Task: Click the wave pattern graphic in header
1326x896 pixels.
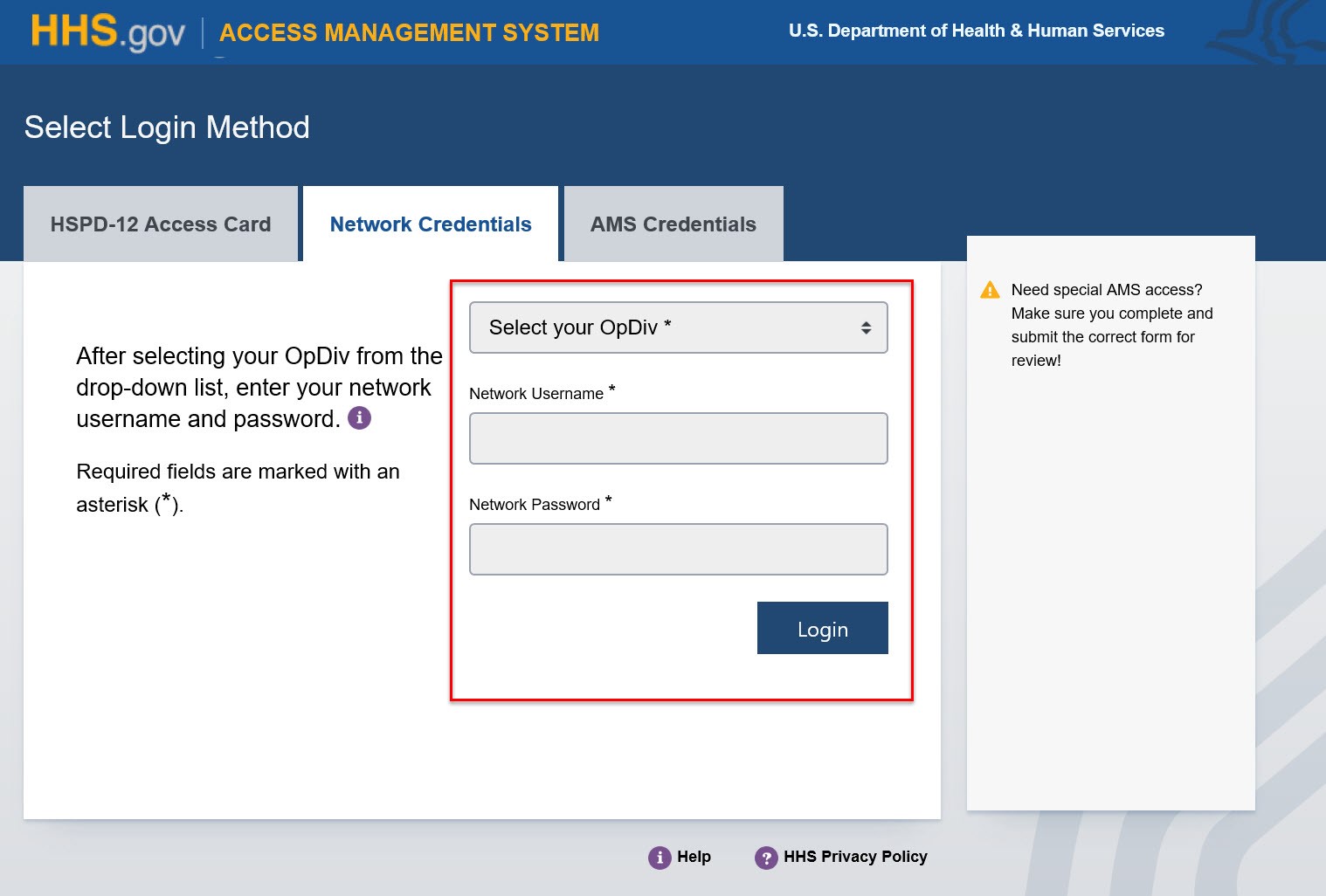Action: point(1275,31)
